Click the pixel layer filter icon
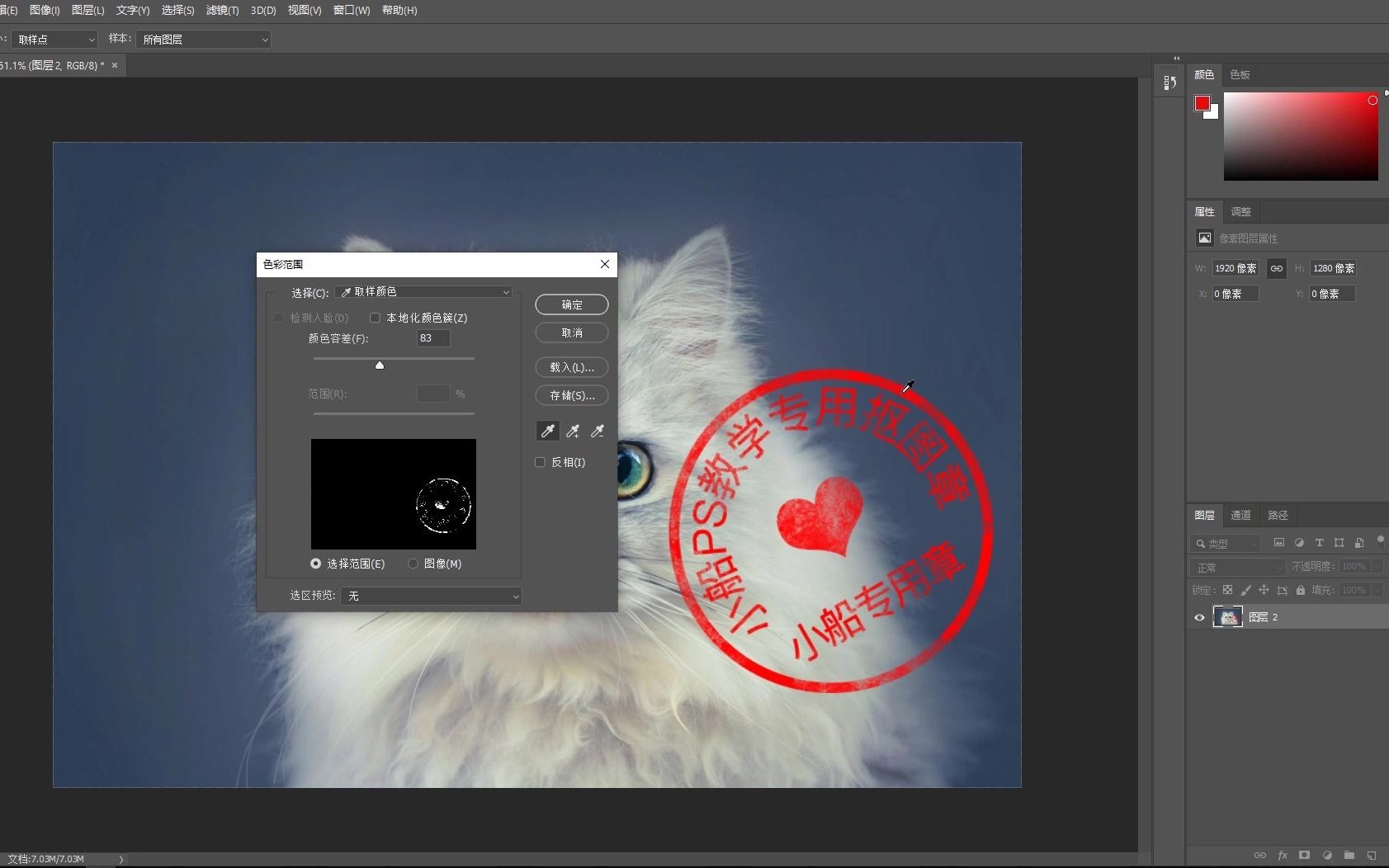This screenshot has width=1389, height=868. (1279, 543)
